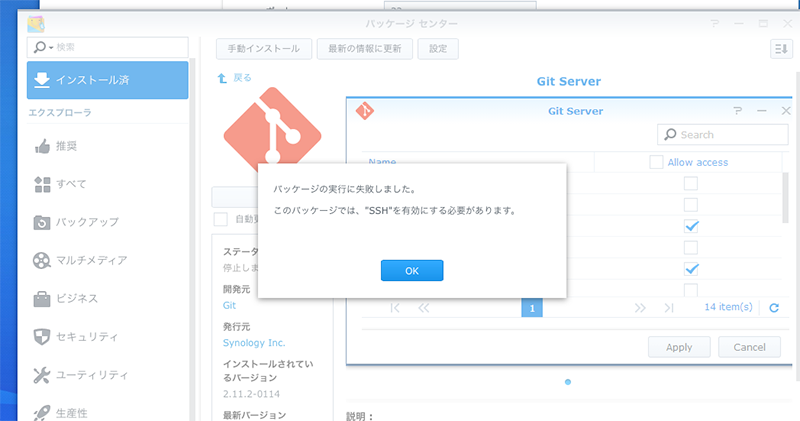The height and width of the screenshot is (421, 800).
Task: Click the エクスプローラ section heading
Action: pos(60,112)
